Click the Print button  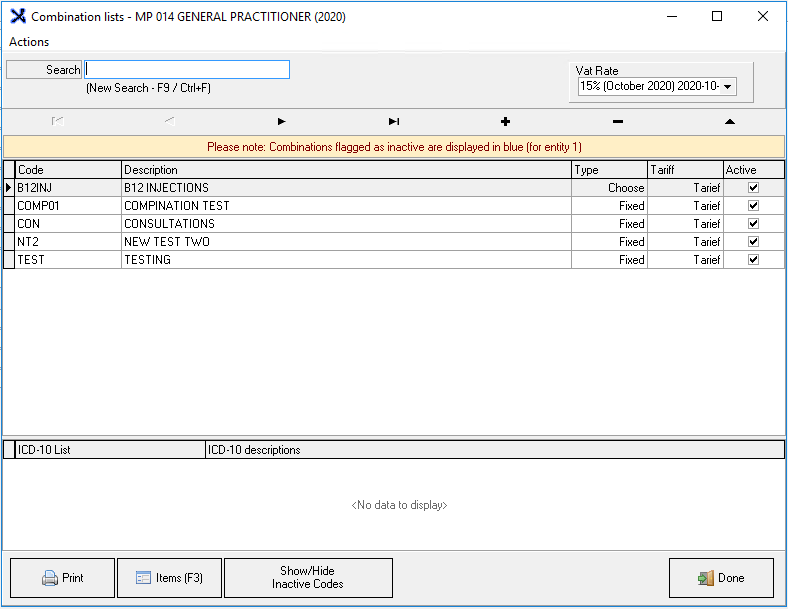pos(62,578)
